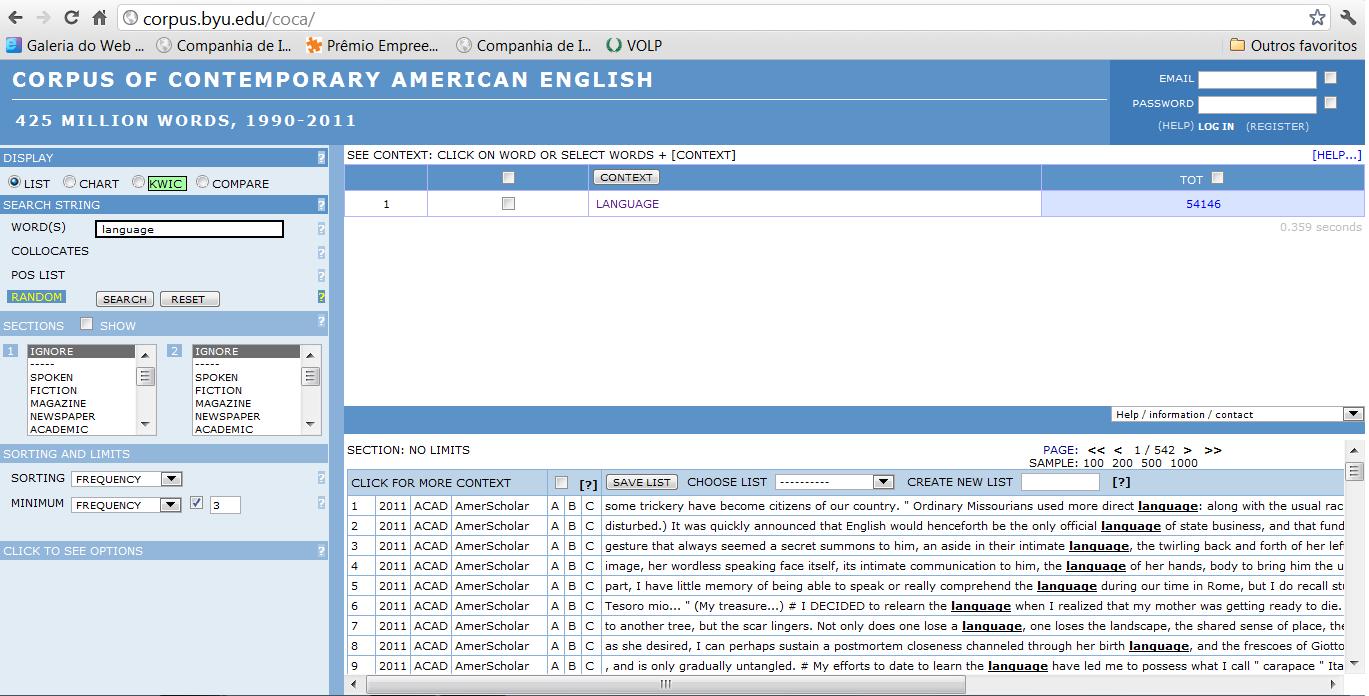This screenshot has height=696, width=1369.
Task: Click the LOG IN link
Action: pyautogui.click(x=1216, y=127)
